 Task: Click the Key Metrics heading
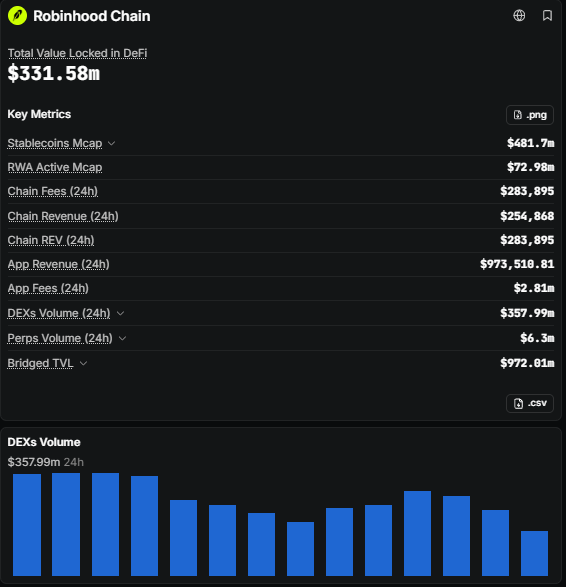(x=39, y=114)
